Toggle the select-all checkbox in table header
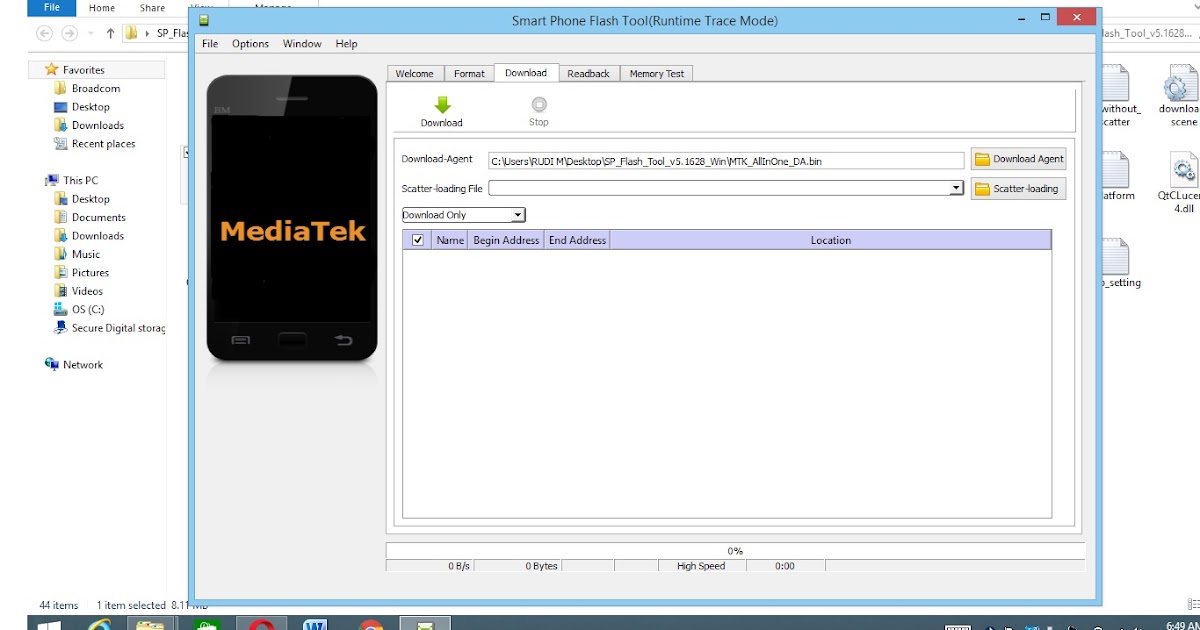This screenshot has height=630, width=1200. 418,240
